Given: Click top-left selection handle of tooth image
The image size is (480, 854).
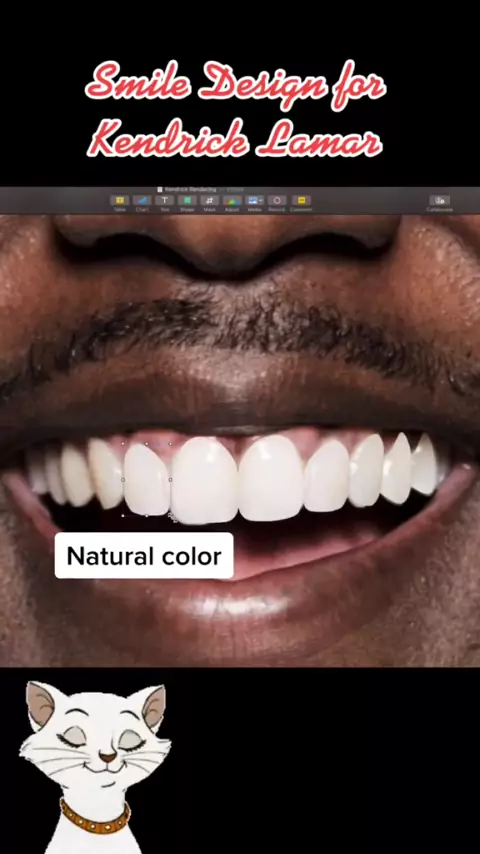Looking at the screenshot, I should point(123,444).
